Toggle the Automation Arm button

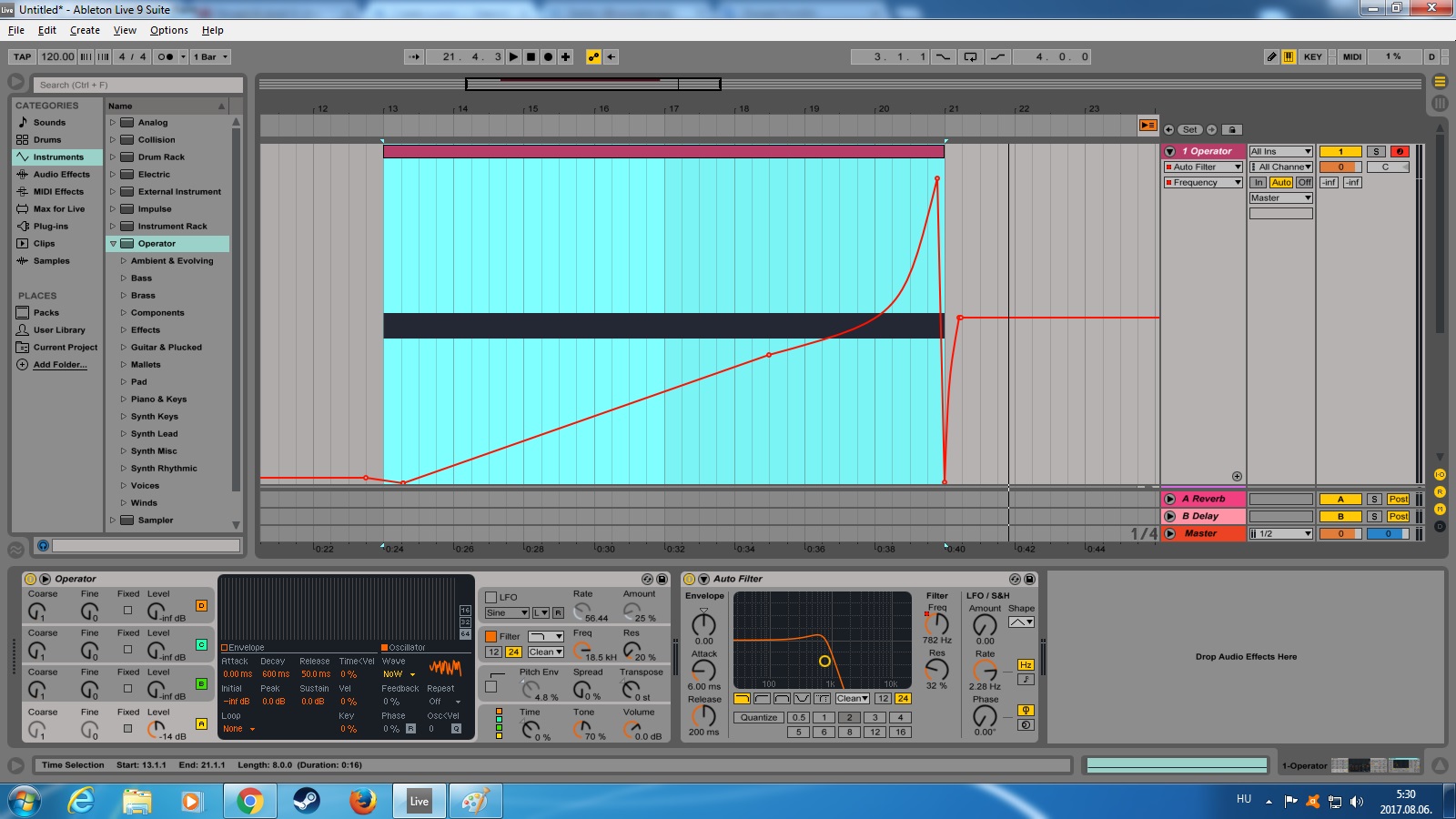point(593,56)
